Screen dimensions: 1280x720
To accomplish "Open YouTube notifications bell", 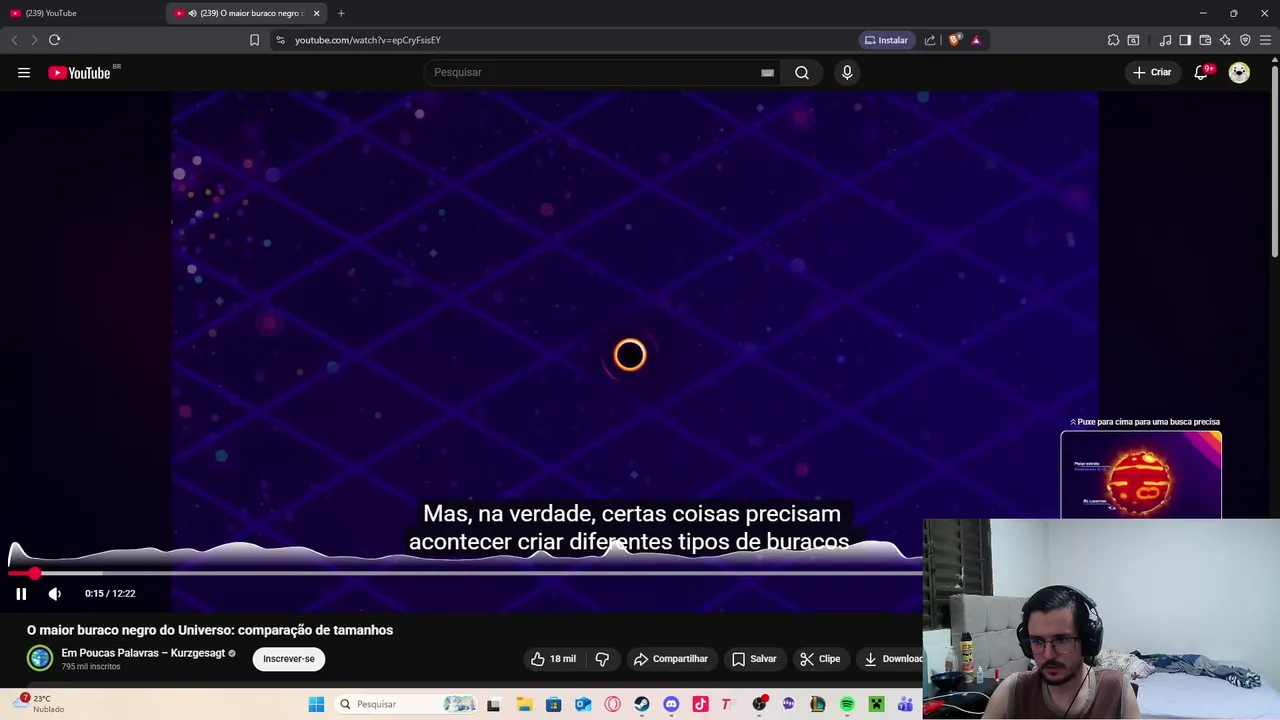I will click(x=1202, y=72).
